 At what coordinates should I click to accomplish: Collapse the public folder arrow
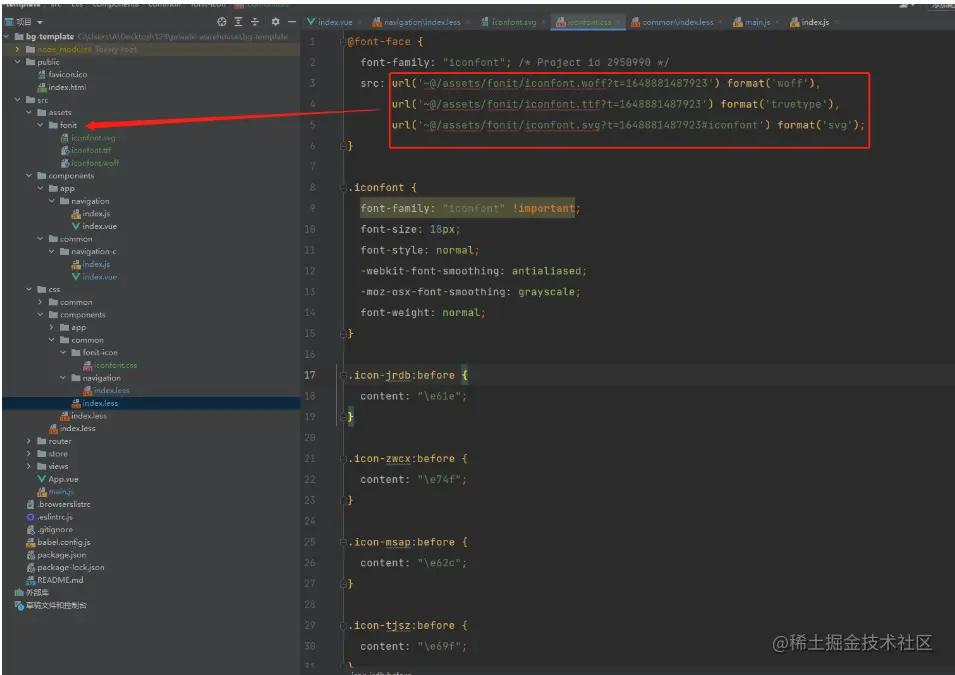(x=18, y=62)
